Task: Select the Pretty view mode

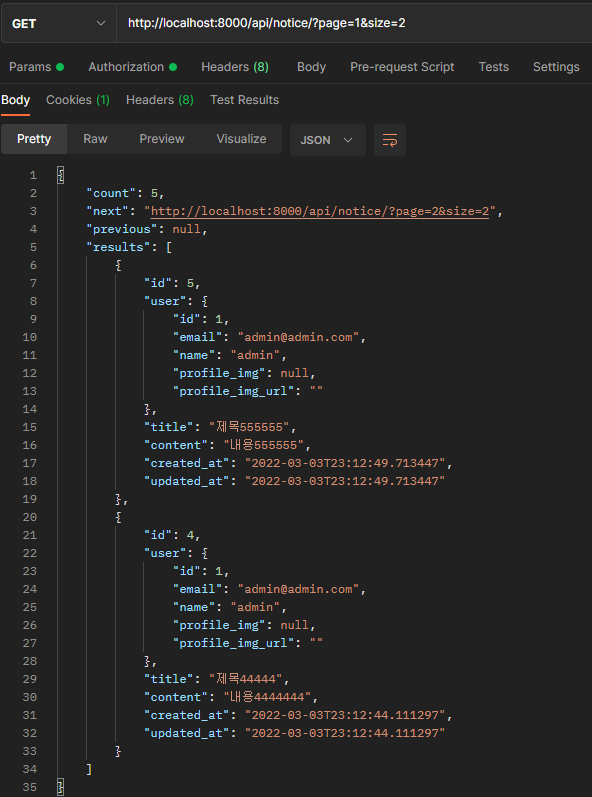Action: point(34,139)
